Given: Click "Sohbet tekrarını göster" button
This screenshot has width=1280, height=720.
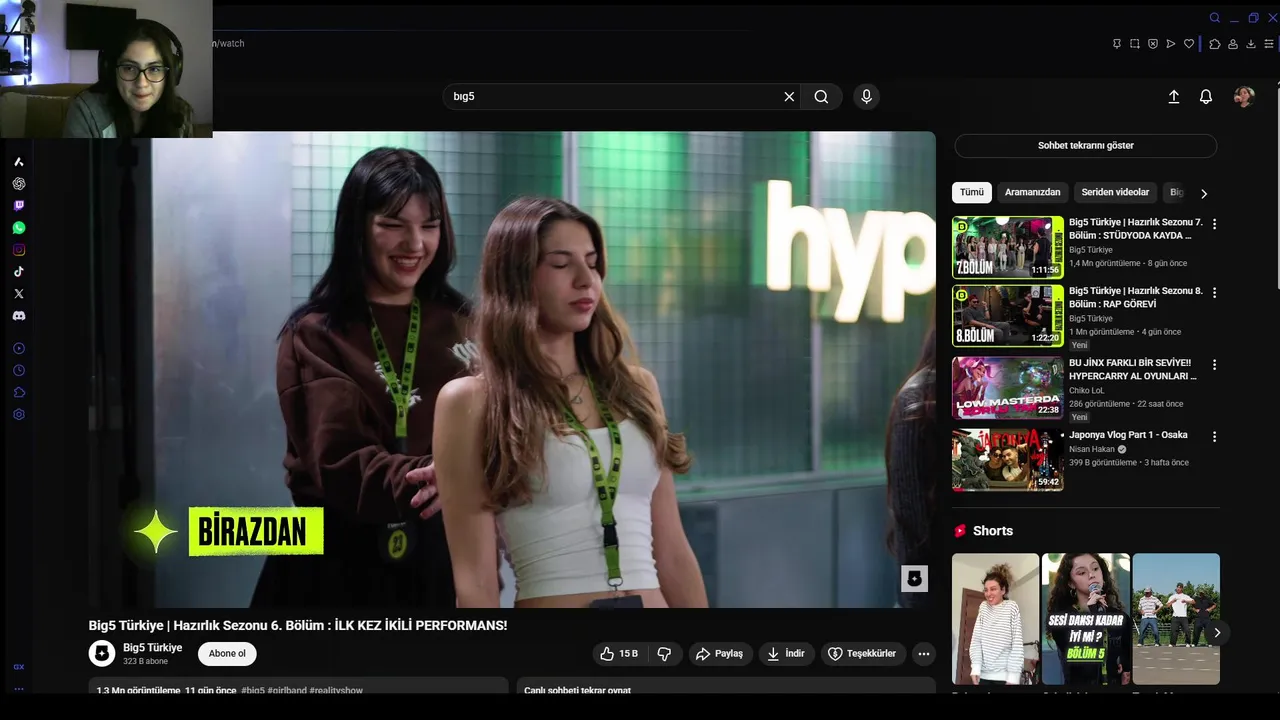Looking at the screenshot, I should (x=1086, y=146).
